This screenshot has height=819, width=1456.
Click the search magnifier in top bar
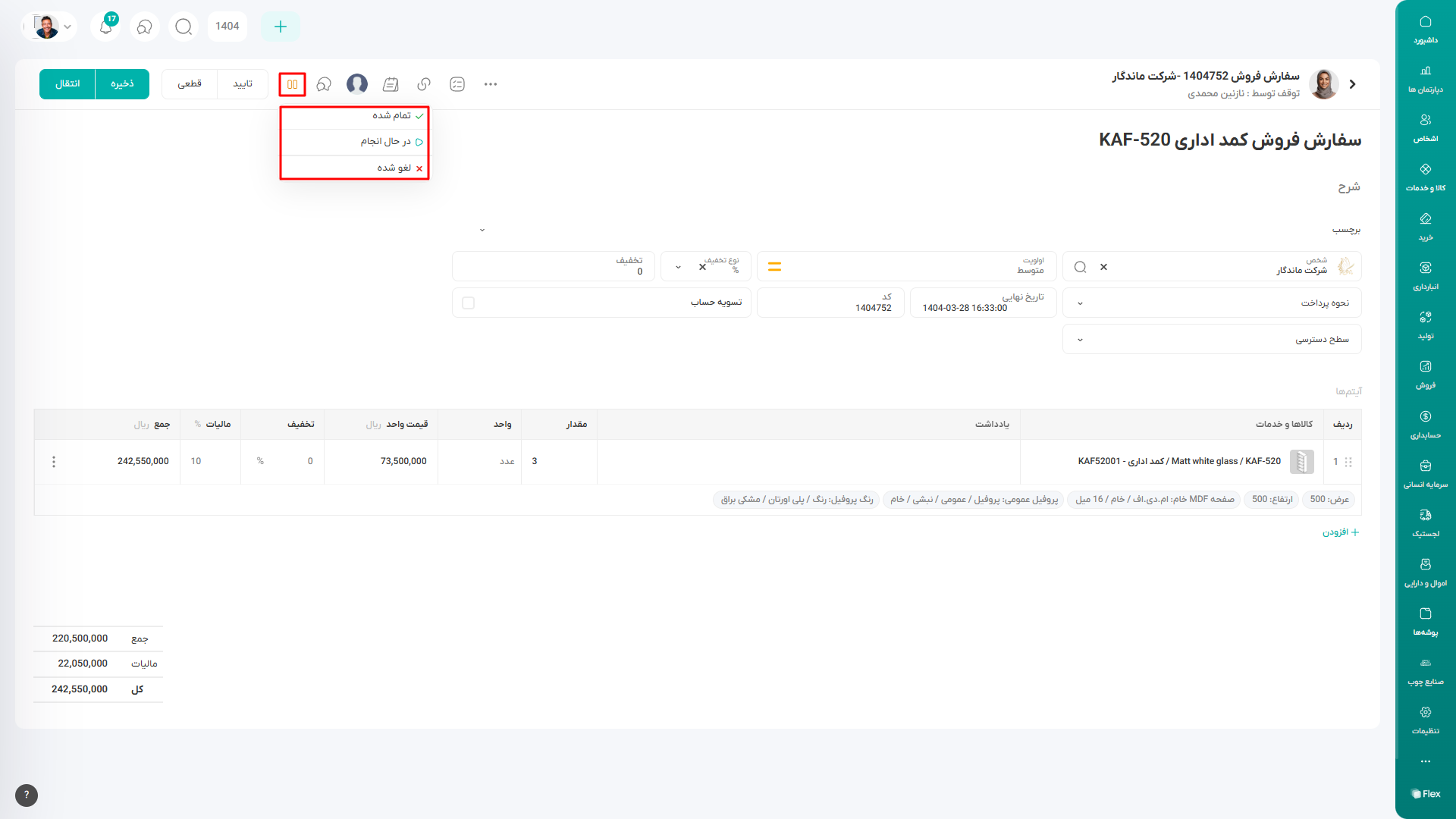184,27
